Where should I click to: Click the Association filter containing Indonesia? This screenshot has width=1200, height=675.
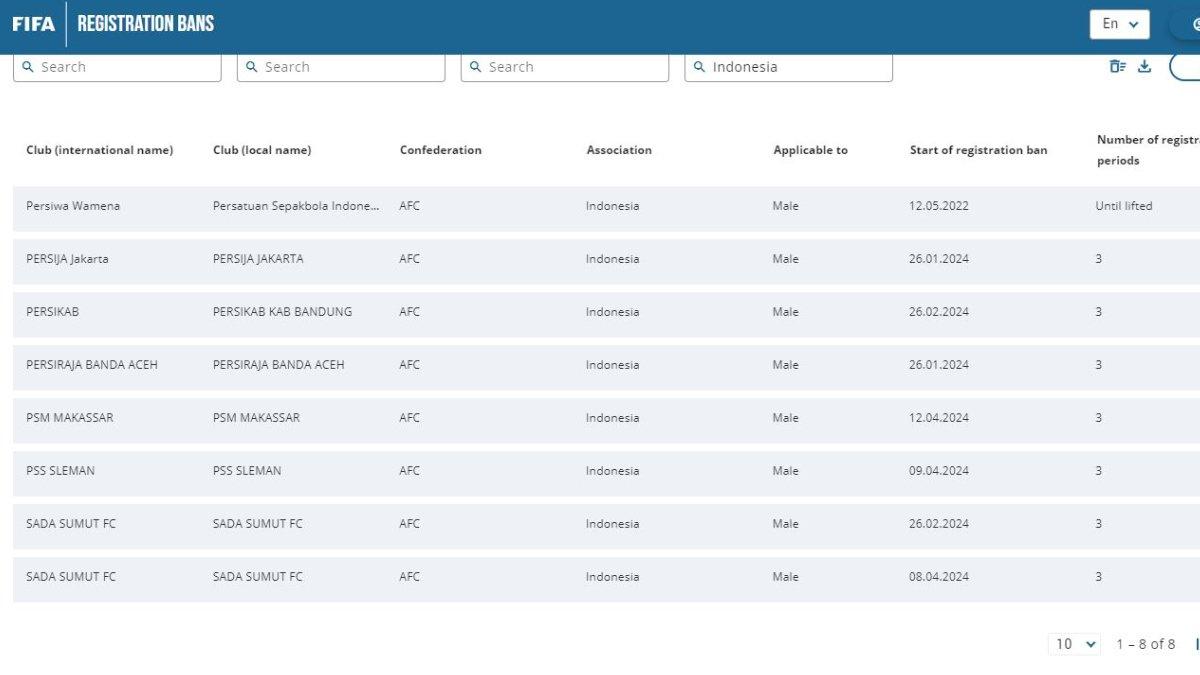click(x=789, y=67)
